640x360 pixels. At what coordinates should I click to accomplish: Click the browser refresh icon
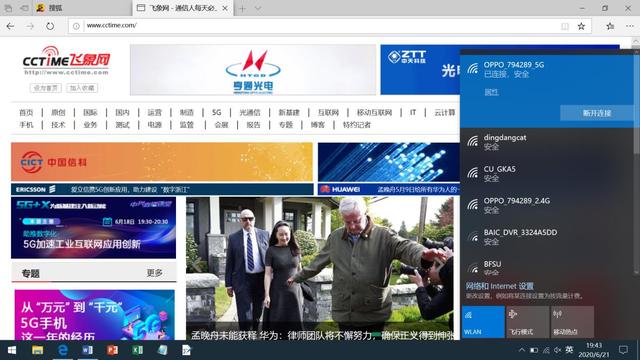50,26
